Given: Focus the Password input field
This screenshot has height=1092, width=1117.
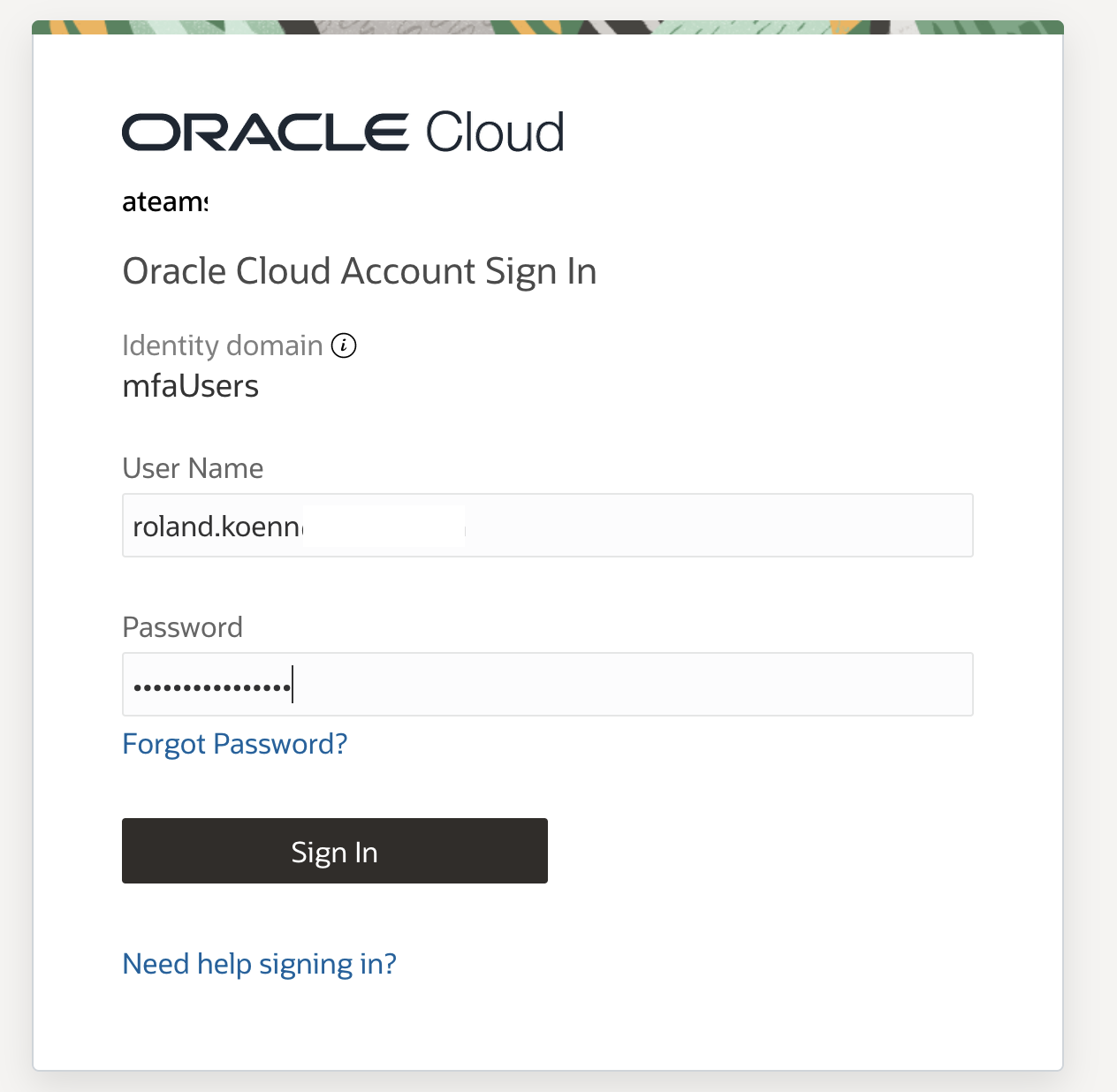Looking at the screenshot, I should (619, 685).
